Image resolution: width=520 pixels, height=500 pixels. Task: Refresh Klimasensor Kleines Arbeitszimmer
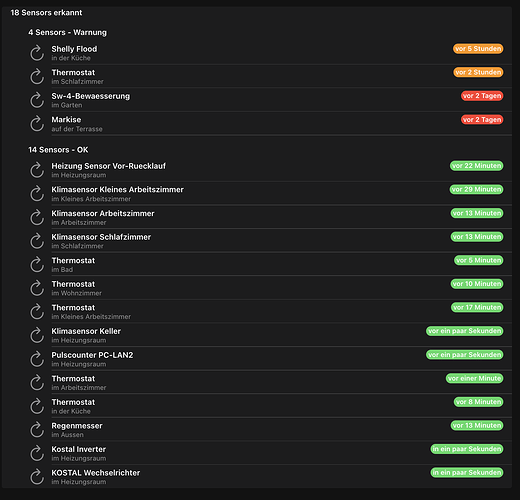(37, 194)
